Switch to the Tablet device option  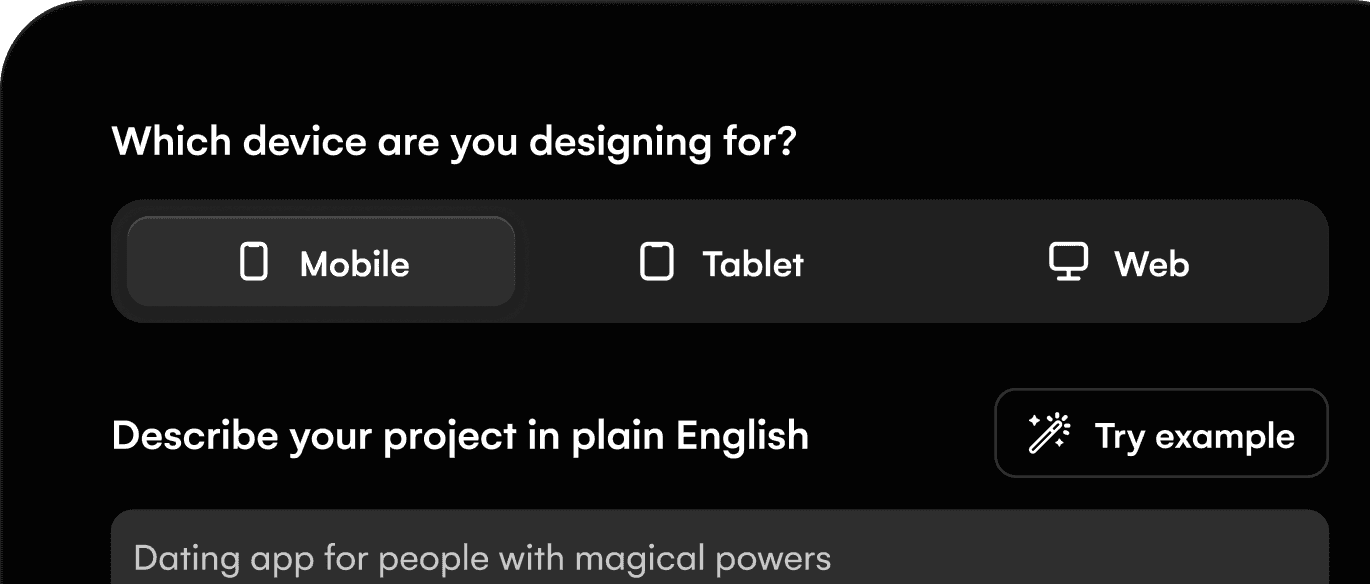tap(721, 261)
